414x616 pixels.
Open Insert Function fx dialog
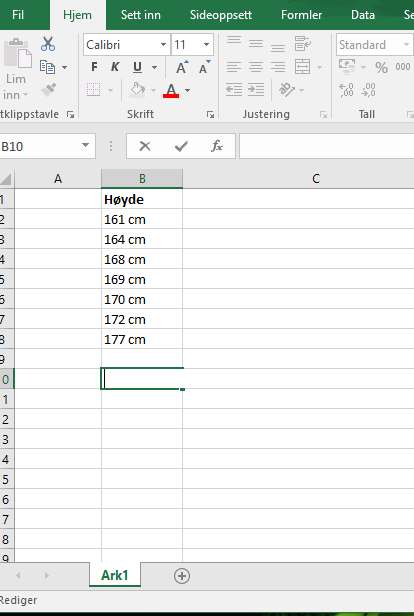pyautogui.click(x=217, y=146)
